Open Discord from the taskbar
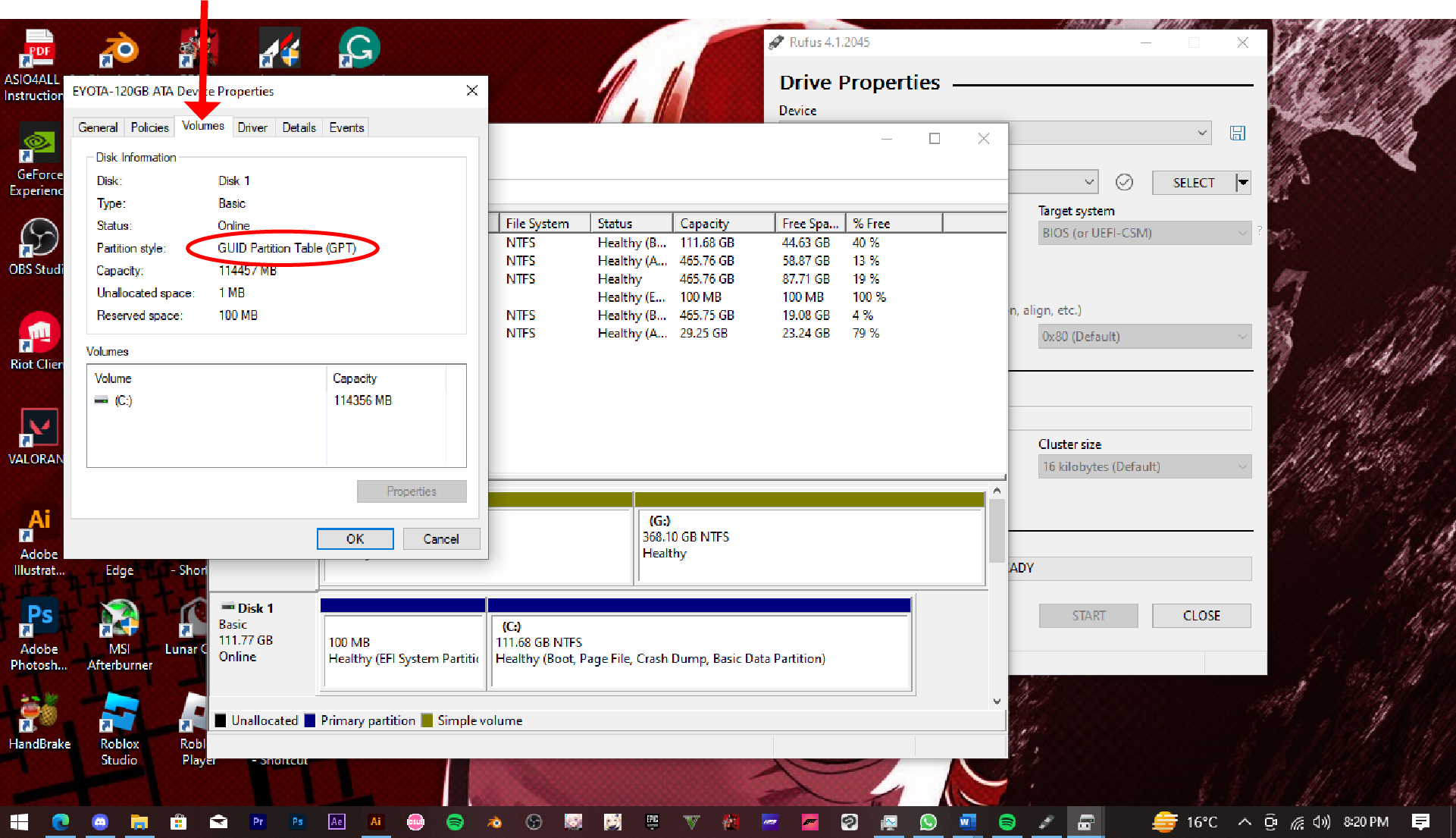1456x838 pixels. click(x=100, y=822)
